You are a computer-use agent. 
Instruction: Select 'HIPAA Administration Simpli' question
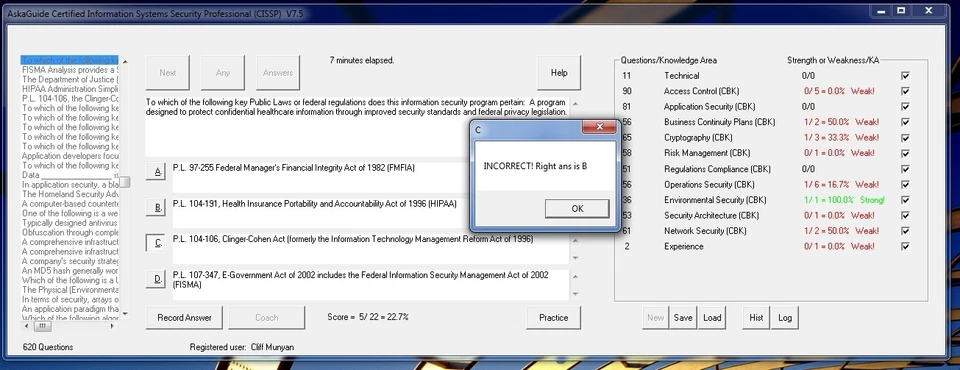(70, 89)
